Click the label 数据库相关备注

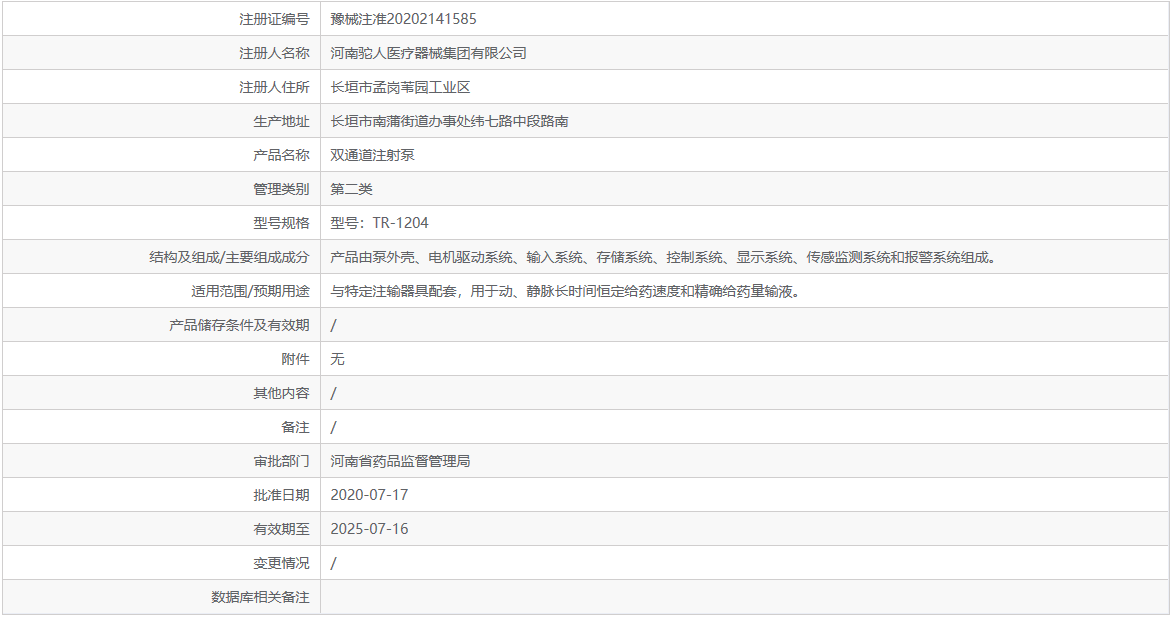[x=260, y=597]
